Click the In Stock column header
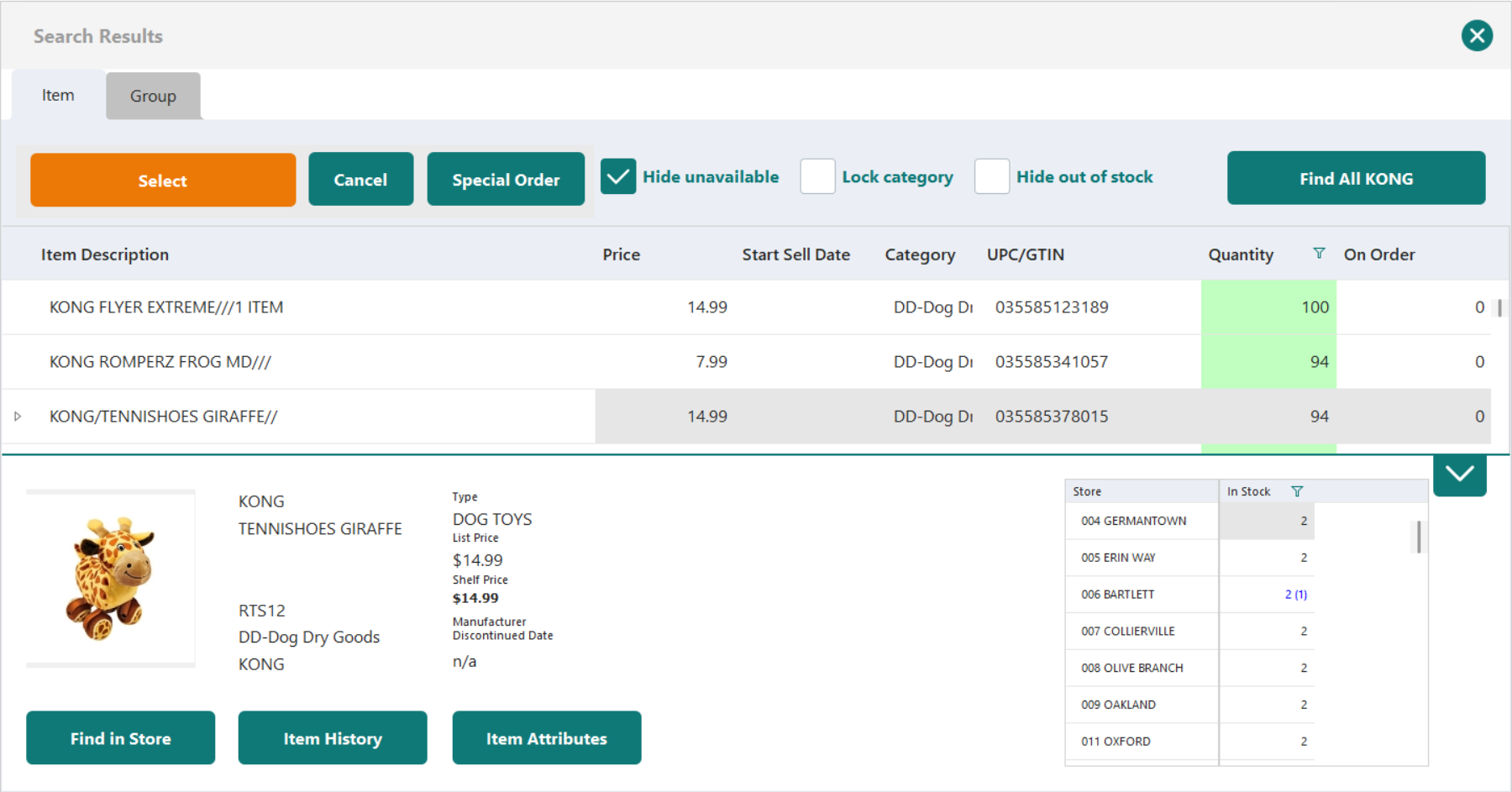Screen dimensions: 1512x792 1249,491
